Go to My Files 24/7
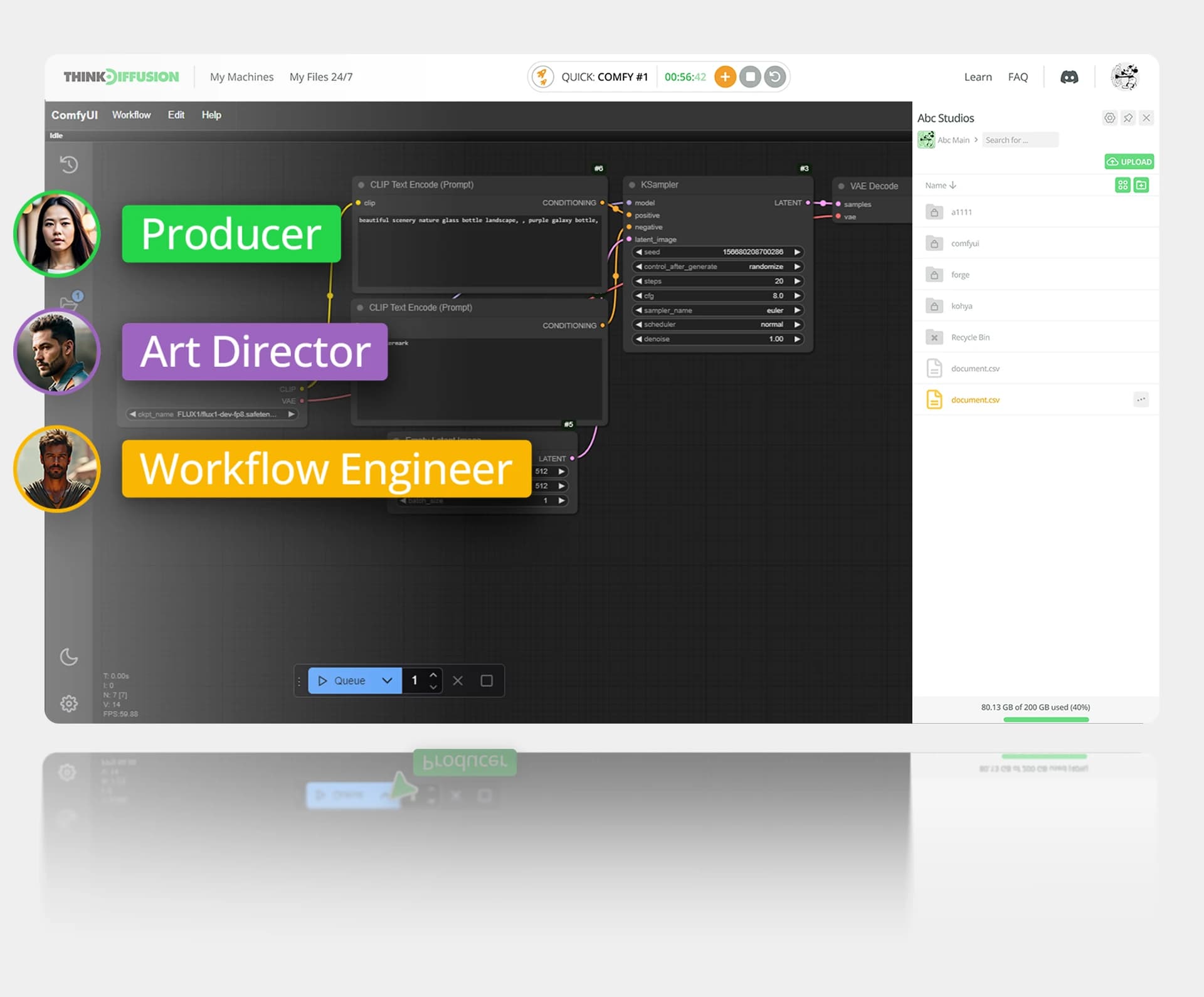 (321, 76)
